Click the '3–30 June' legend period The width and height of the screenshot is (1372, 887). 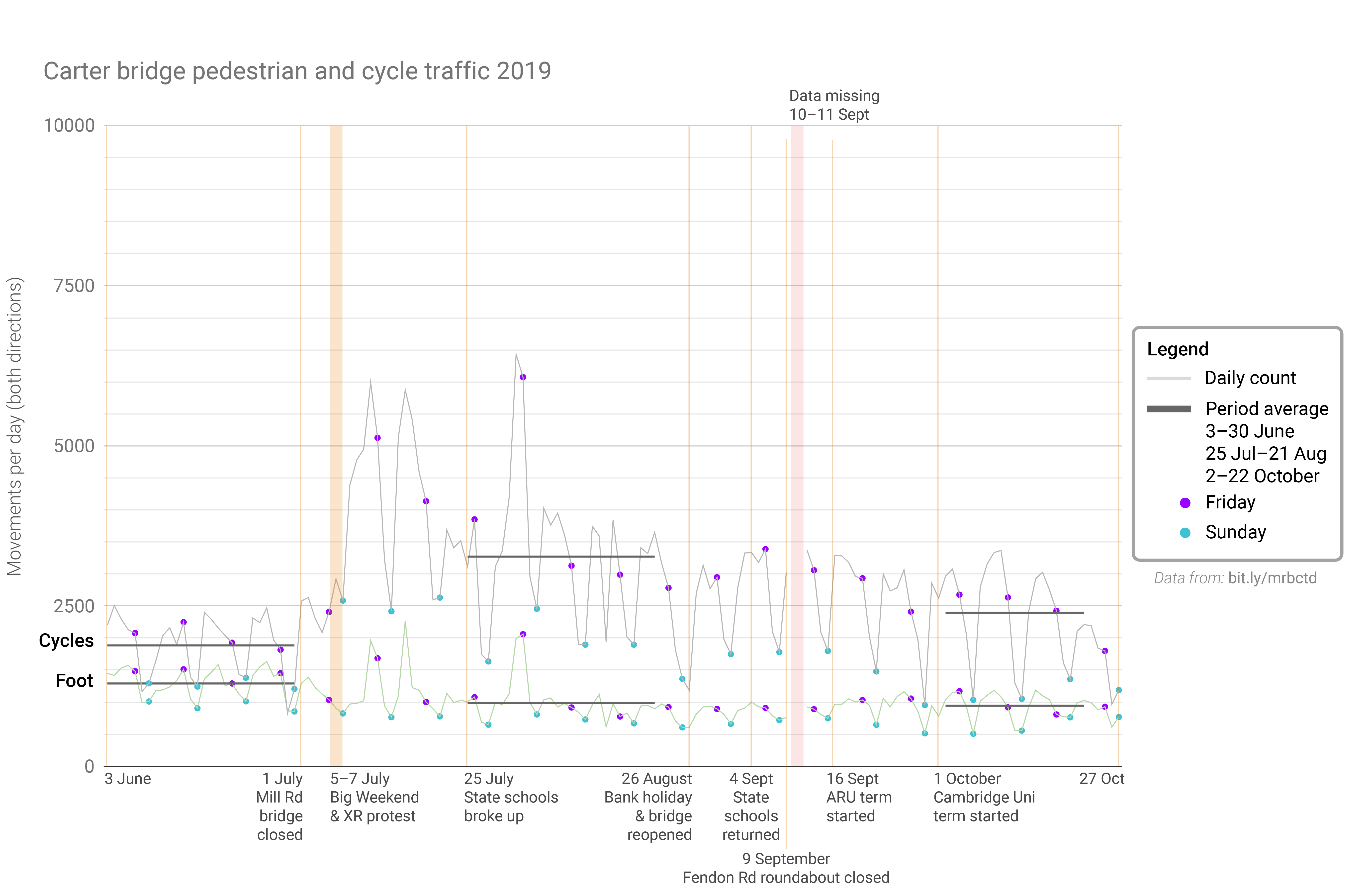coord(1249,431)
